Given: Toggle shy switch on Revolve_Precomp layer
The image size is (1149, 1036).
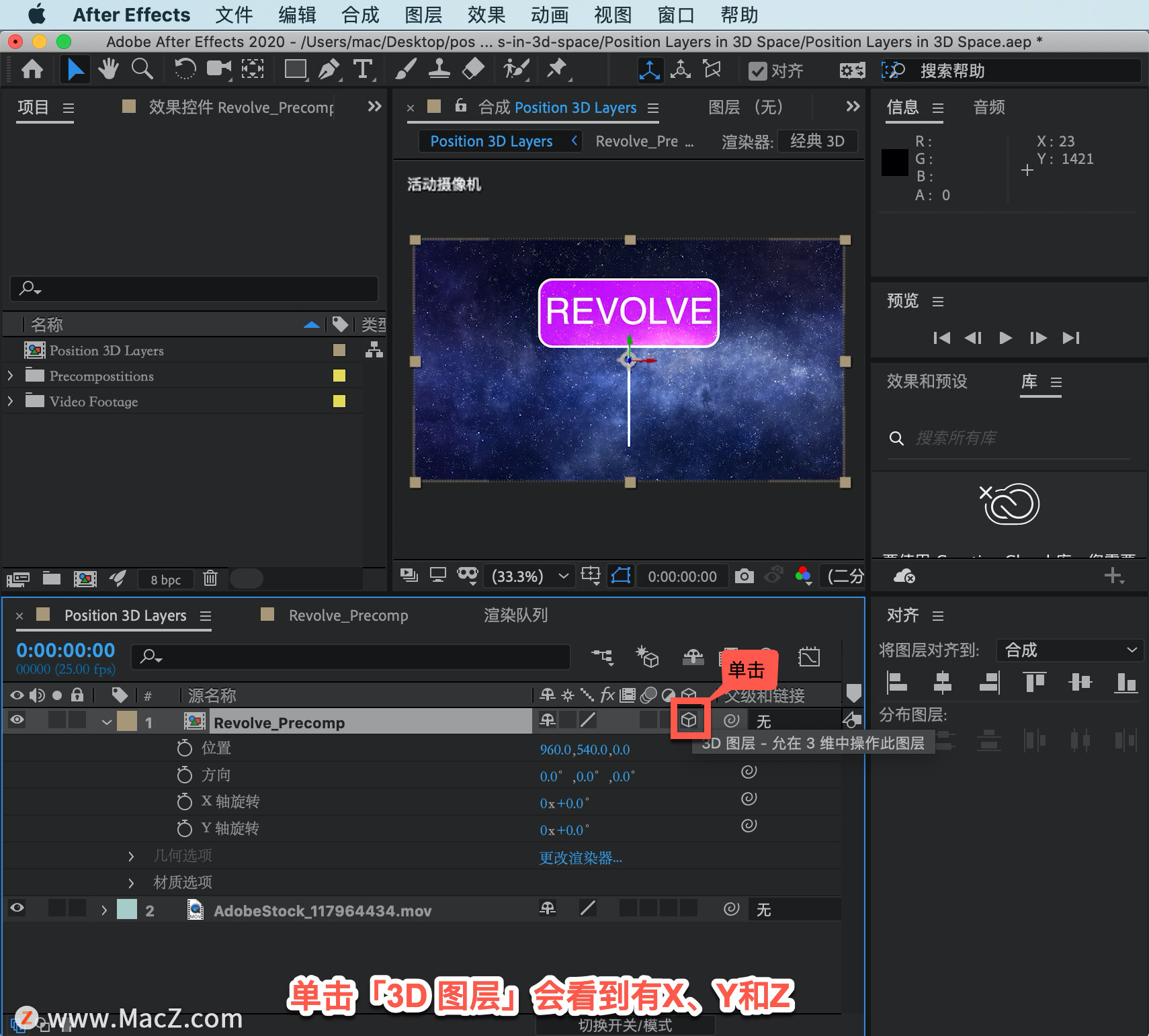Looking at the screenshot, I should tap(548, 720).
